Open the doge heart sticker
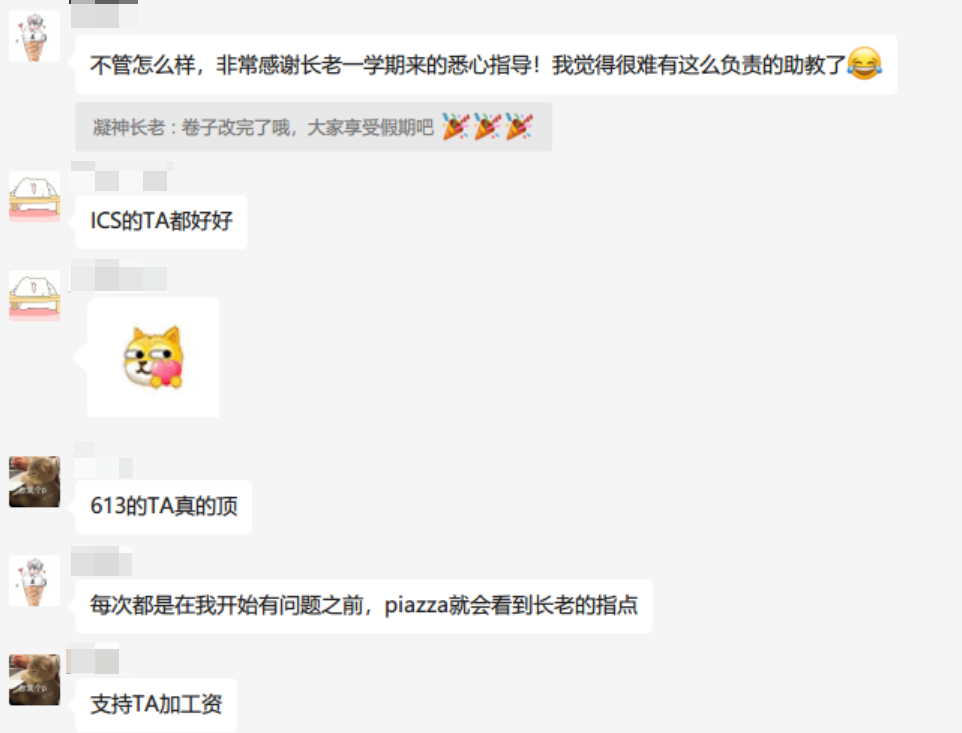Viewport: 962px width, 733px height. click(153, 357)
